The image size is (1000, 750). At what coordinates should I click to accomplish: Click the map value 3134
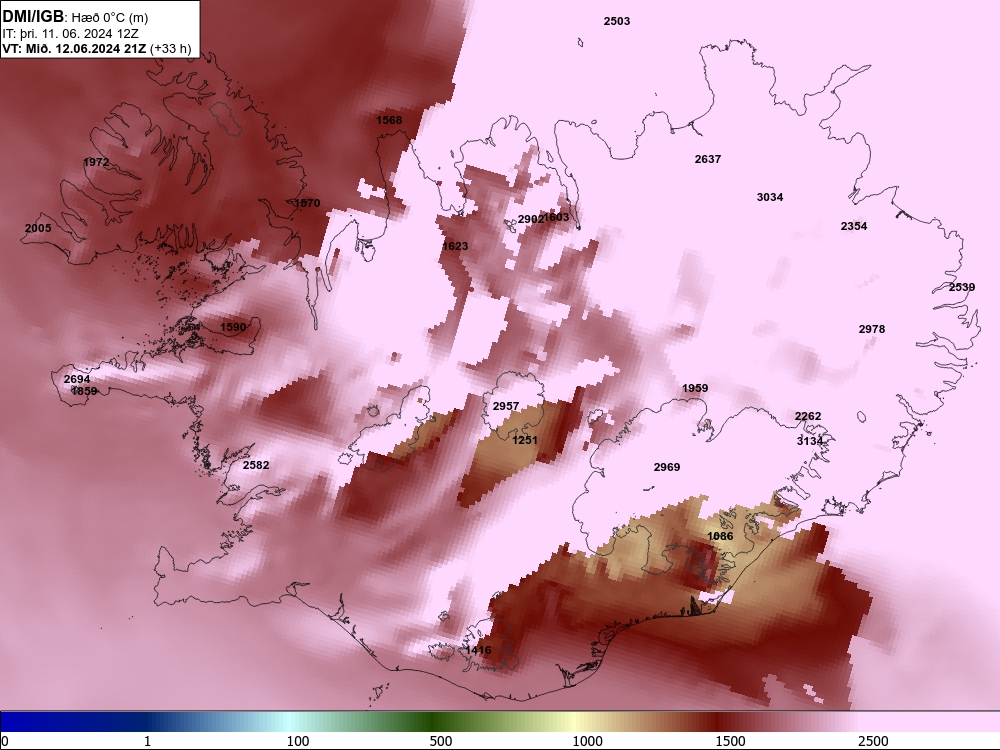point(809,441)
